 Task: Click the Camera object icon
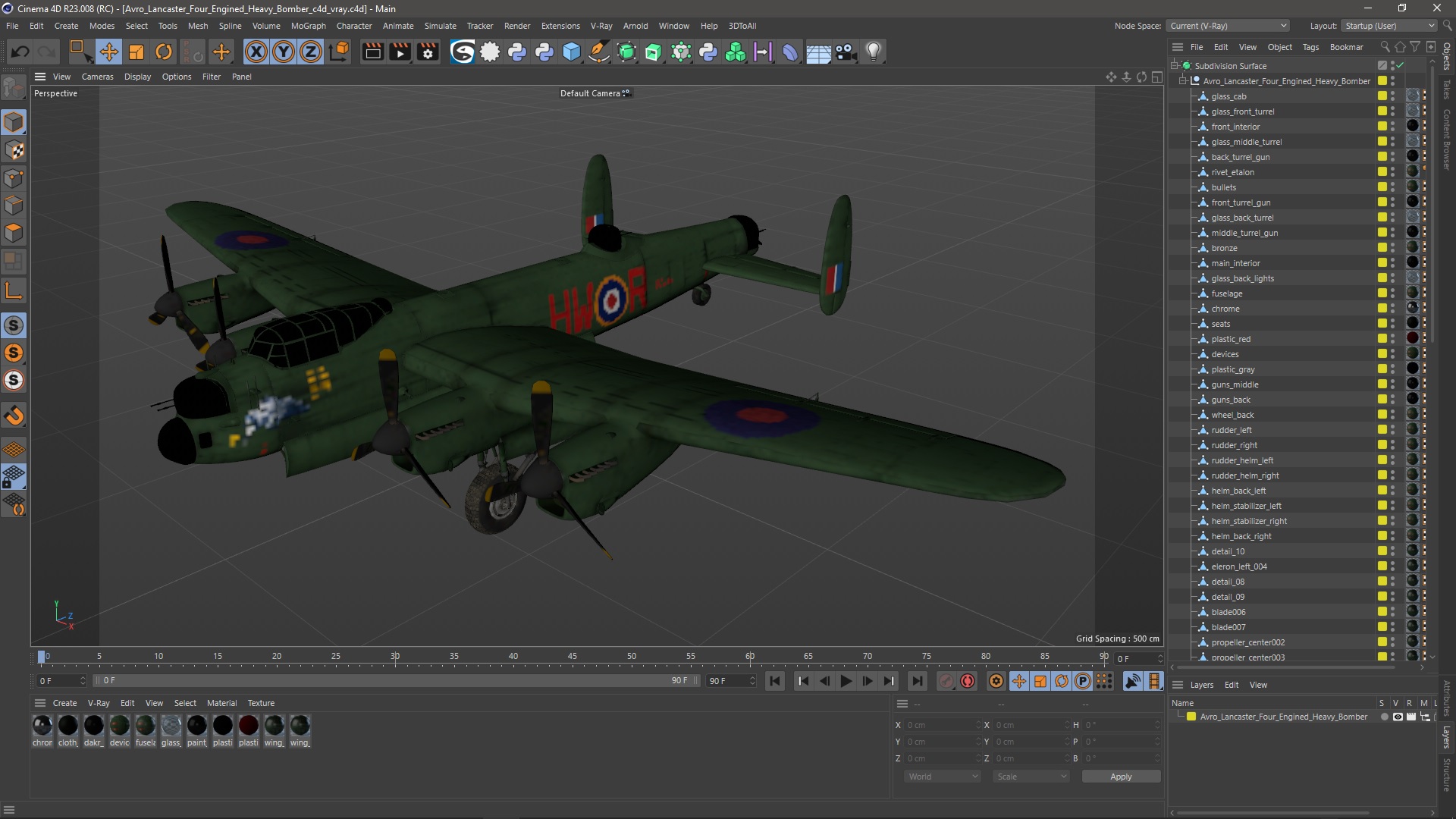[846, 52]
